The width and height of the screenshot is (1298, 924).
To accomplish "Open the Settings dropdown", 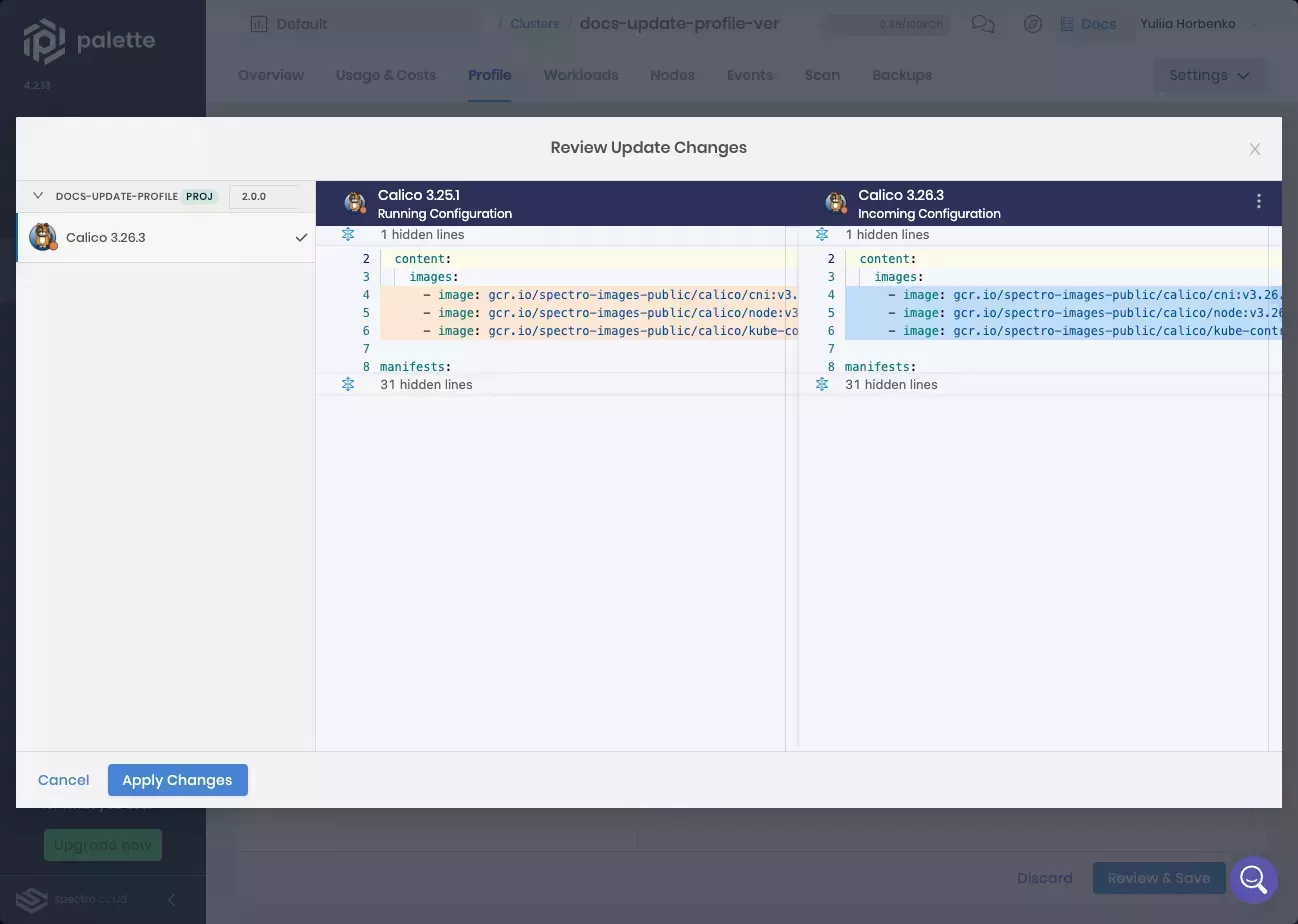I will [1209, 75].
